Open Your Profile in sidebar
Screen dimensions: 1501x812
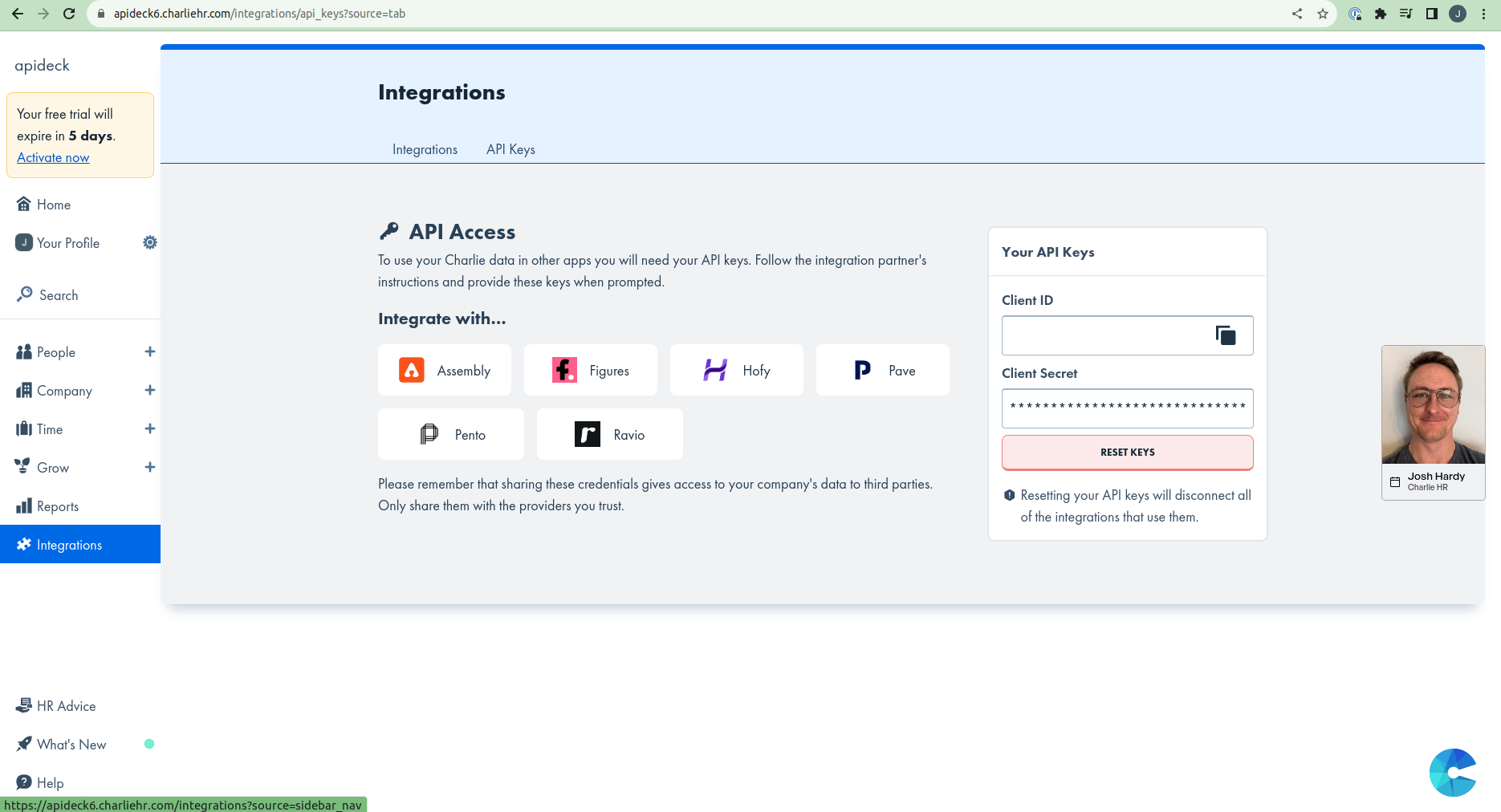68,243
